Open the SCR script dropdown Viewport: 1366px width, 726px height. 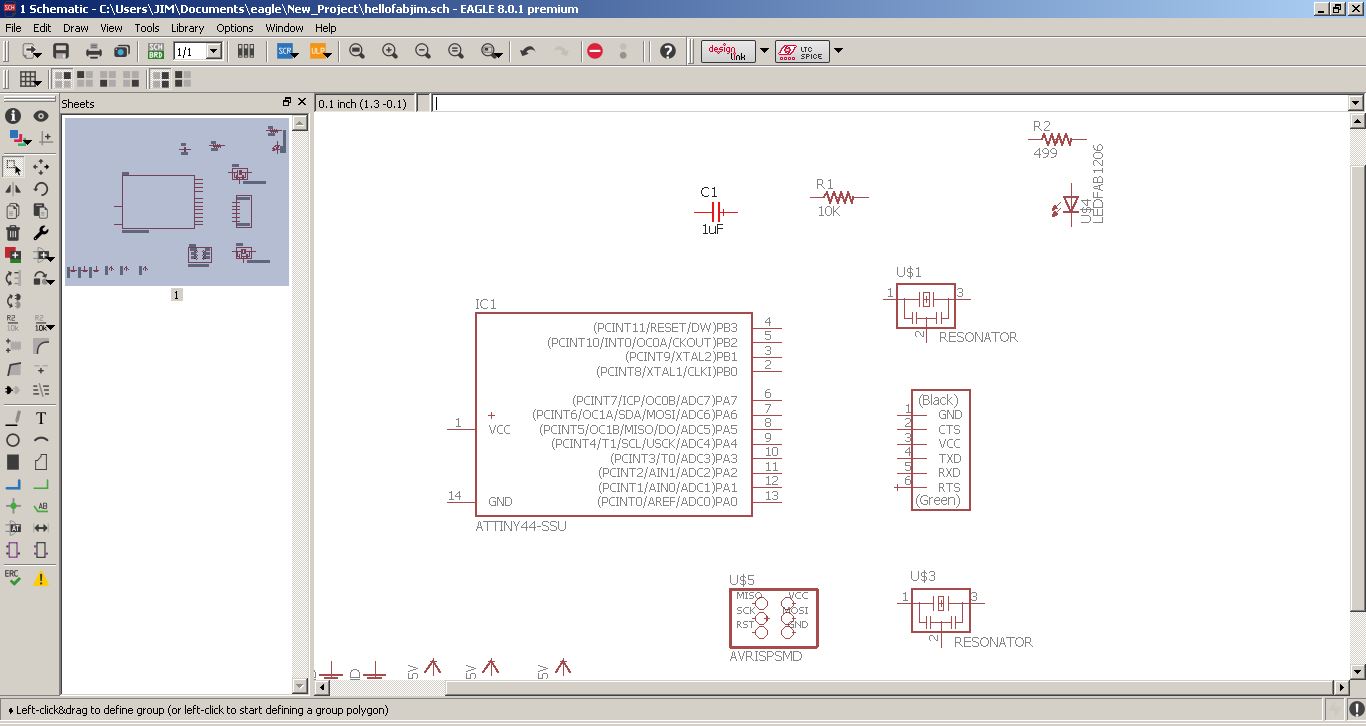(287, 51)
